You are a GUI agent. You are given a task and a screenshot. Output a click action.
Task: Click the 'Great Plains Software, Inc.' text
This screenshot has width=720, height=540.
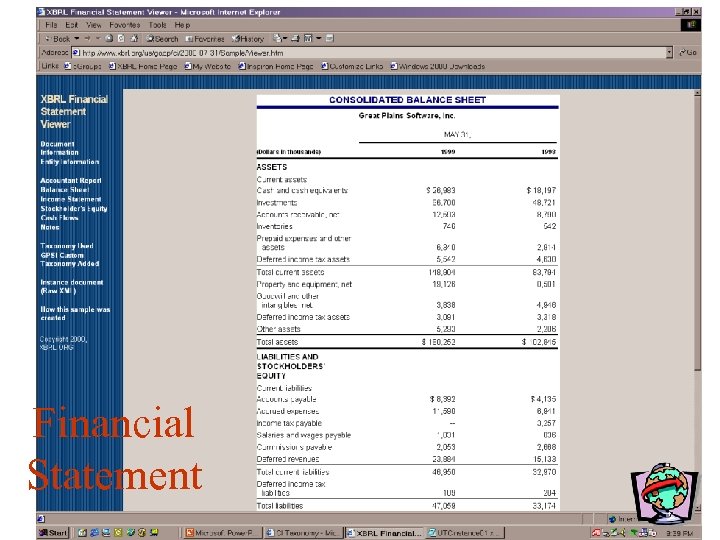point(407,116)
